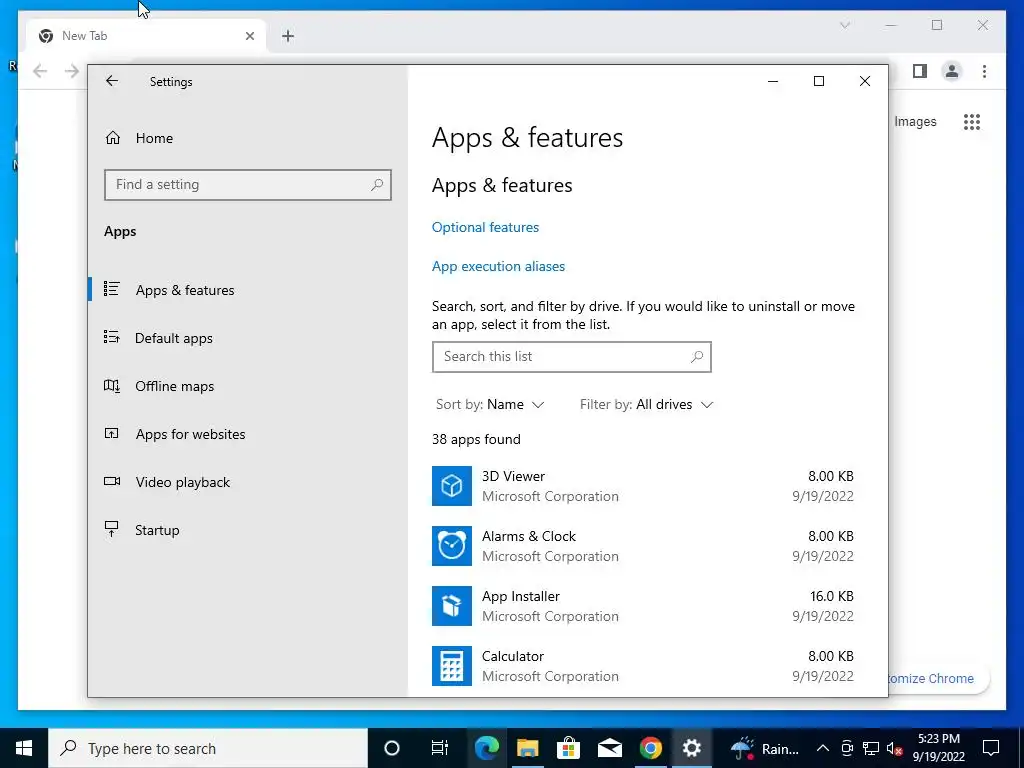The image size is (1024, 768).
Task: Launch Microsoft Edge from taskbar
Action: (487, 748)
